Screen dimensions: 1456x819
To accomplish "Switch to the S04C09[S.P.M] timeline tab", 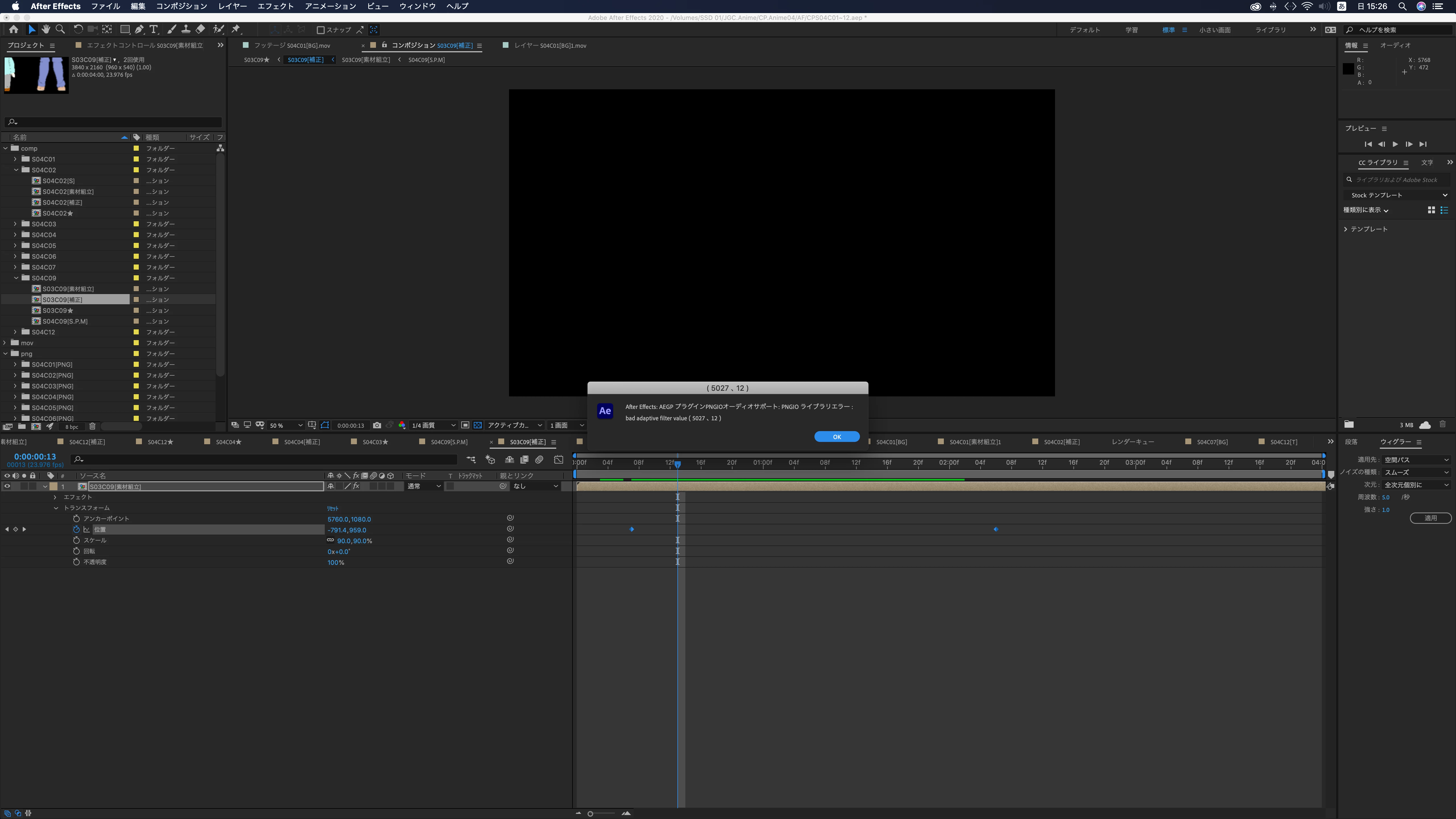I will coord(449,442).
